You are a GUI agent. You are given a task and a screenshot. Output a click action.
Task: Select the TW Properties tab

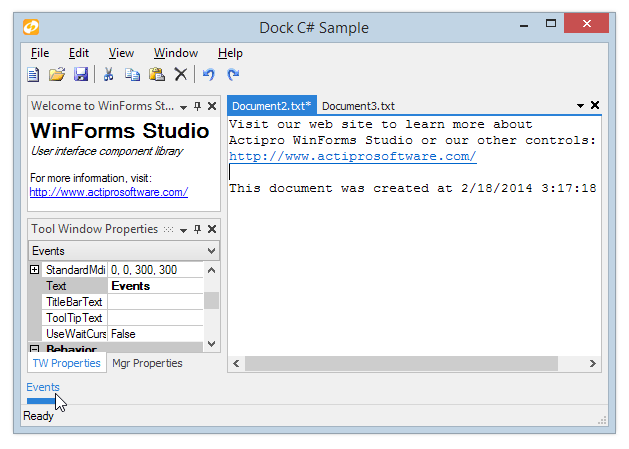click(x=67, y=363)
